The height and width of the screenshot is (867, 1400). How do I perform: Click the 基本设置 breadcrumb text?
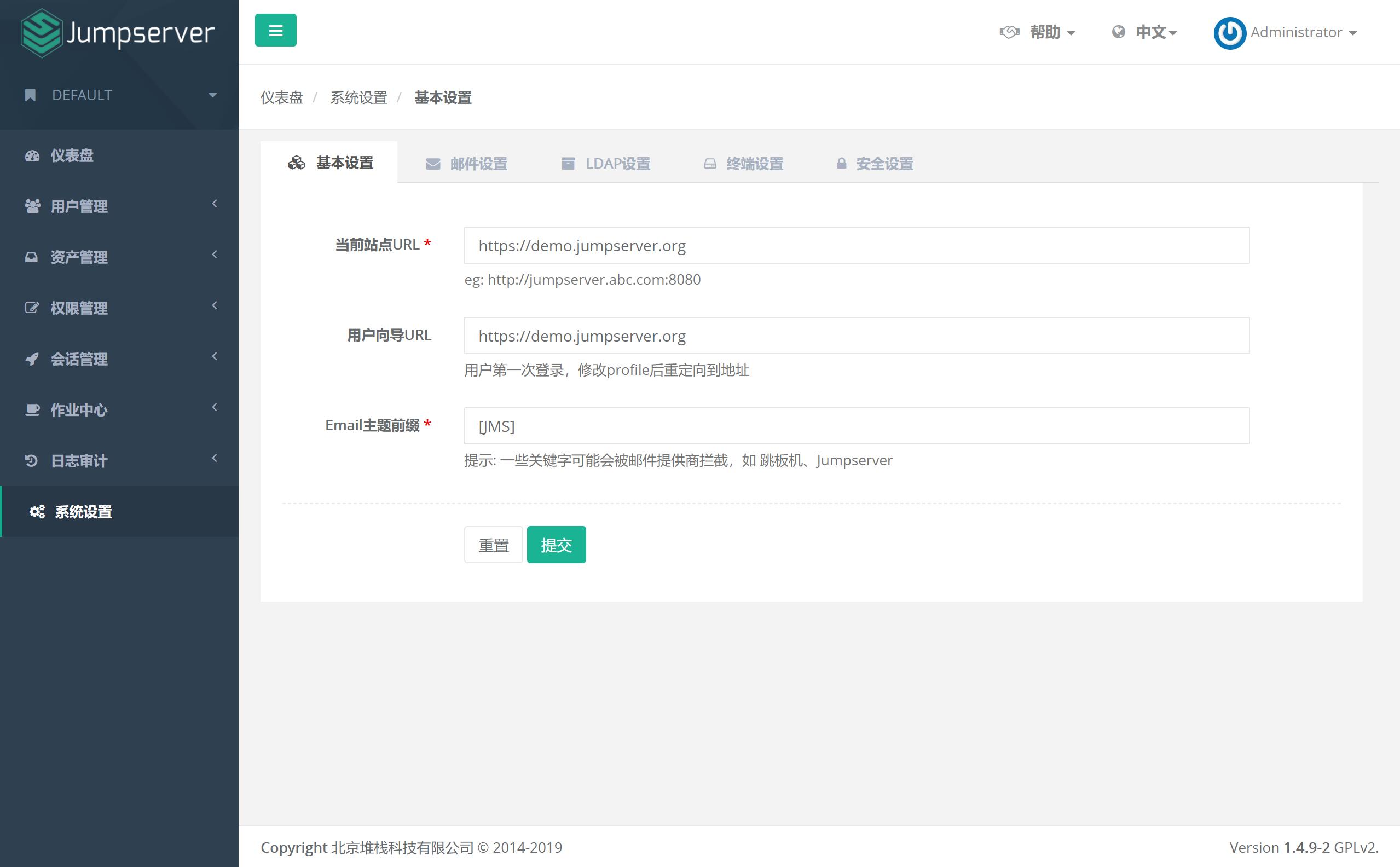point(443,97)
